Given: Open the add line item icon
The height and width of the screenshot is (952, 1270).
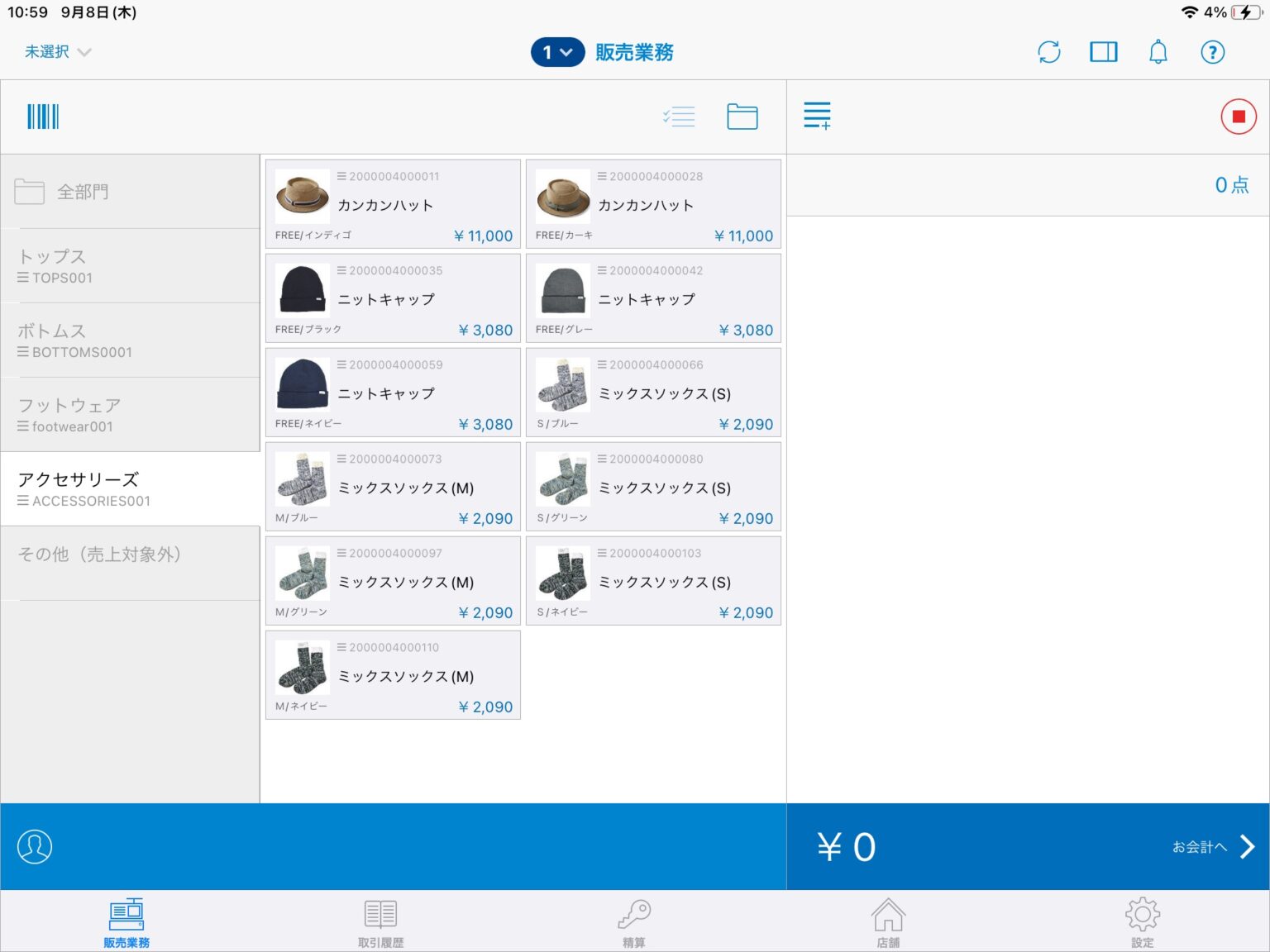Looking at the screenshot, I should tap(817, 117).
